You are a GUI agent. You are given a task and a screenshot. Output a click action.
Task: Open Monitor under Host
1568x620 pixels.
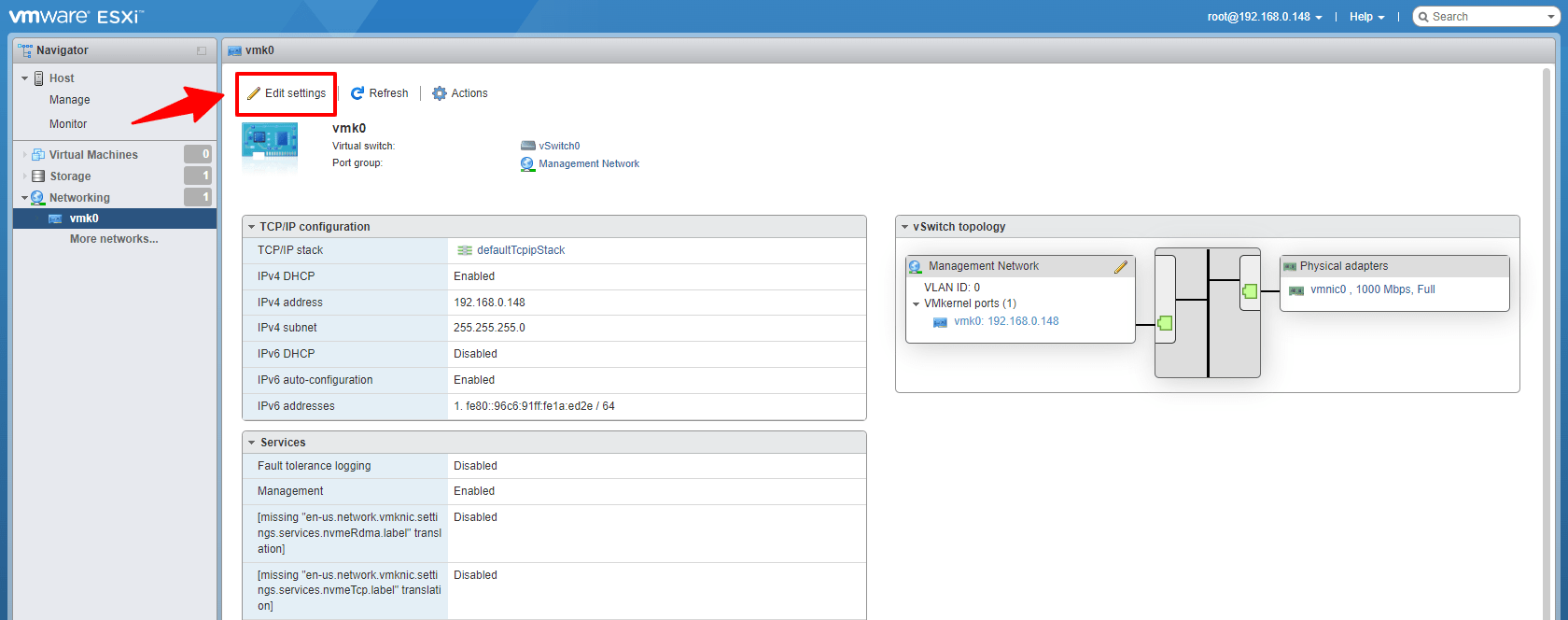click(x=68, y=124)
